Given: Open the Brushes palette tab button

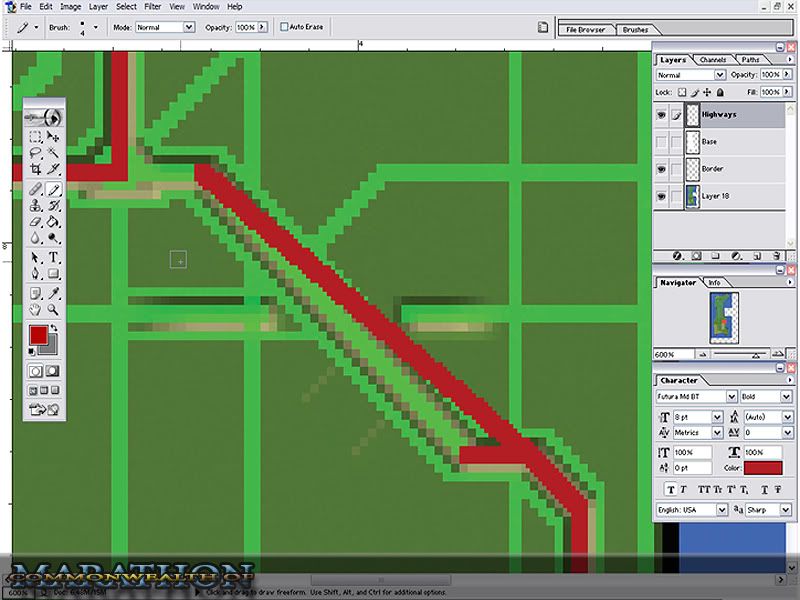Looking at the screenshot, I should [635, 30].
